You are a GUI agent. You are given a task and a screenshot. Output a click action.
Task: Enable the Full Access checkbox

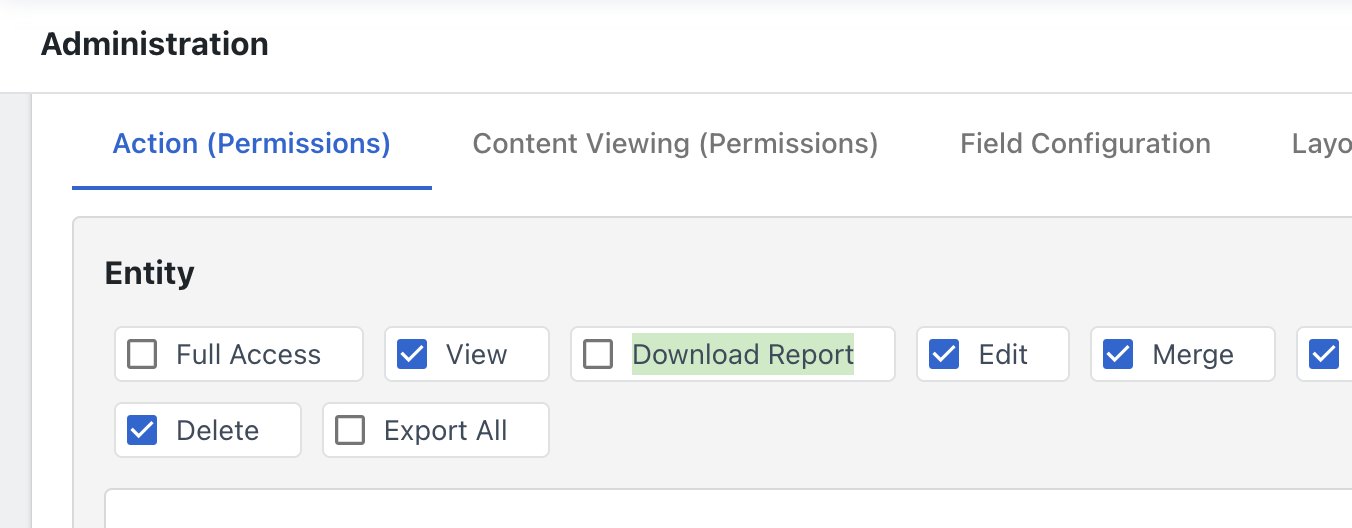(x=142, y=354)
